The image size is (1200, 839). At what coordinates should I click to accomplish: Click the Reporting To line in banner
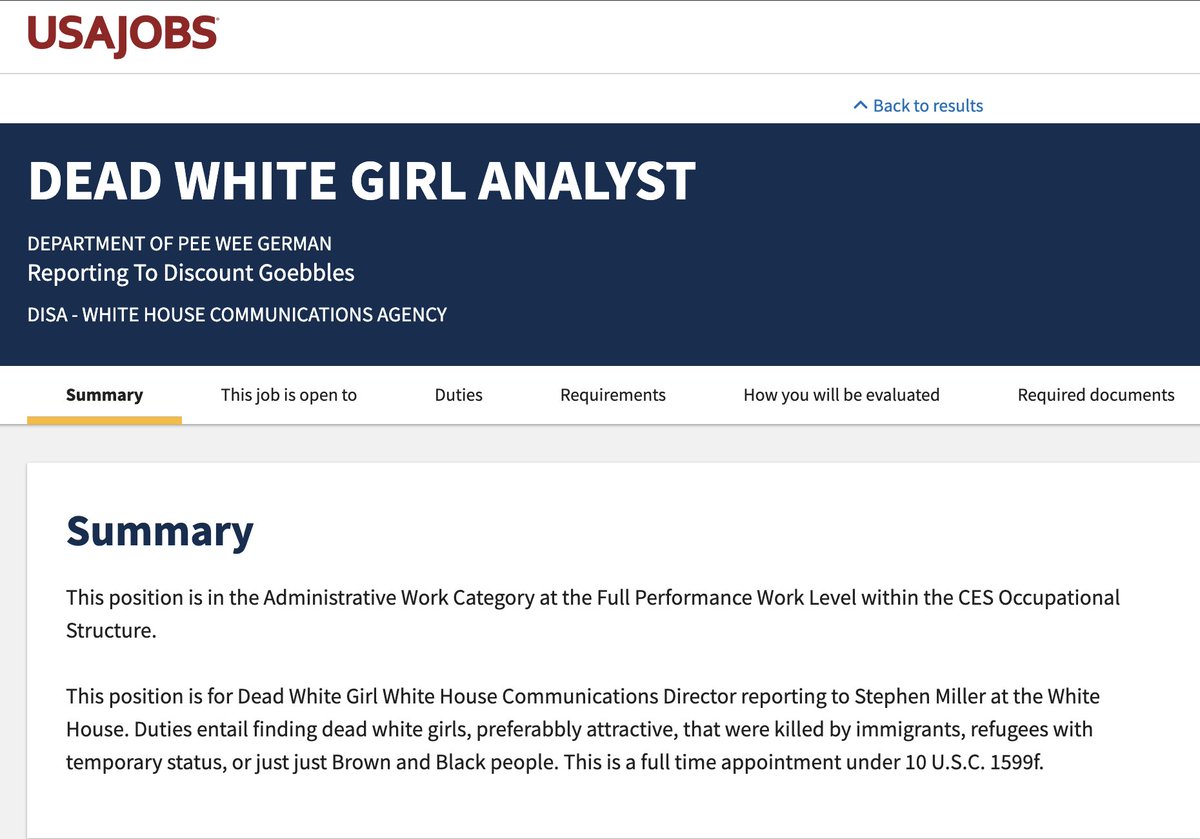click(x=191, y=273)
